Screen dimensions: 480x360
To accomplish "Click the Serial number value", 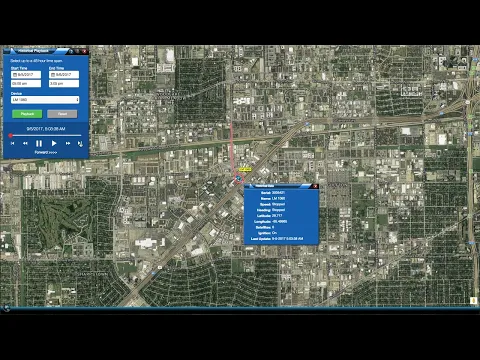I will coord(278,193).
